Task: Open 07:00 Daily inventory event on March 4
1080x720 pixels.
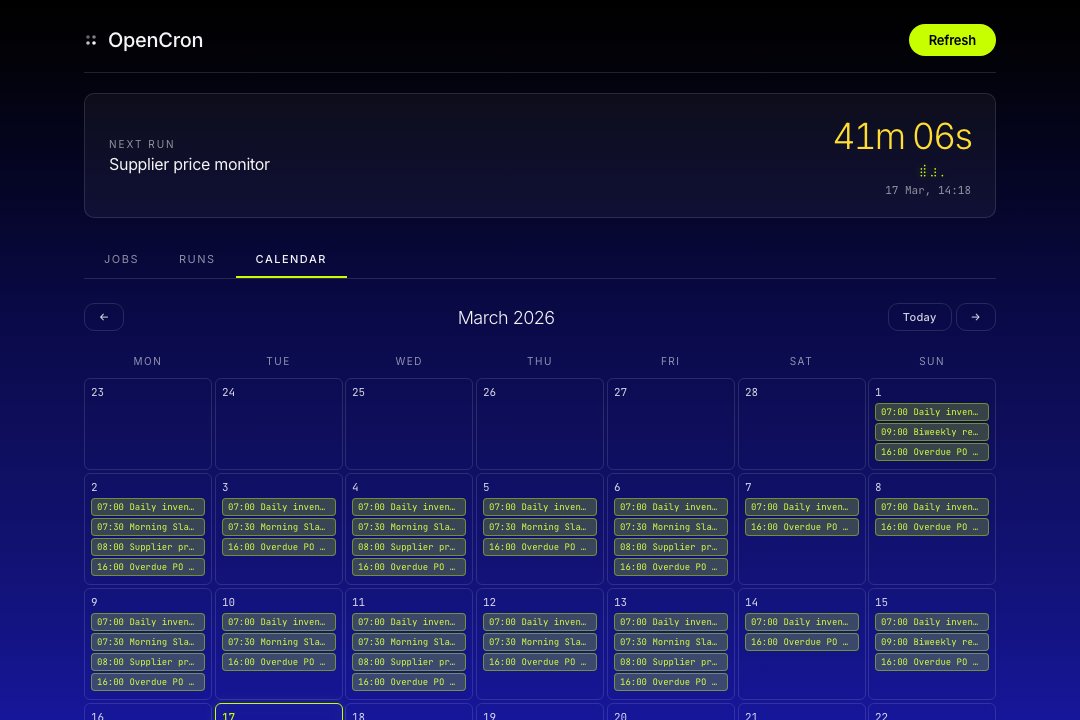Action: tap(409, 507)
